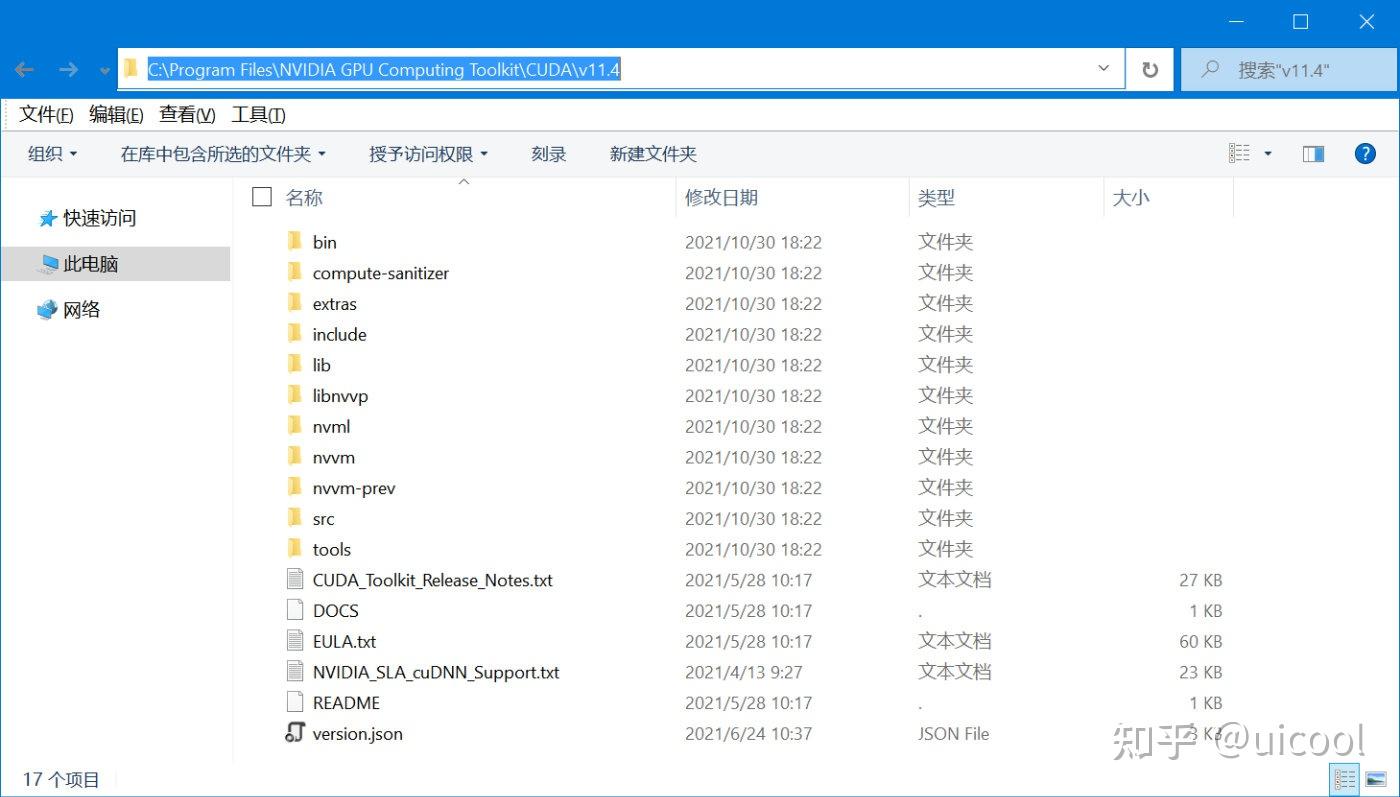Click the 17 个项目 status text
This screenshot has height=797, width=1400.
(x=61, y=779)
